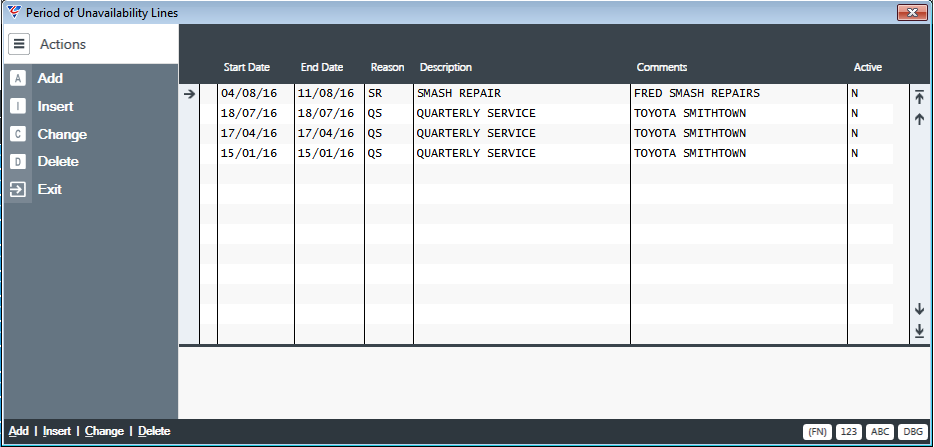The width and height of the screenshot is (934, 447).
Task: Click the 'I' key icon for Insert
Action: pyautogui.click(x=18, y=106)
